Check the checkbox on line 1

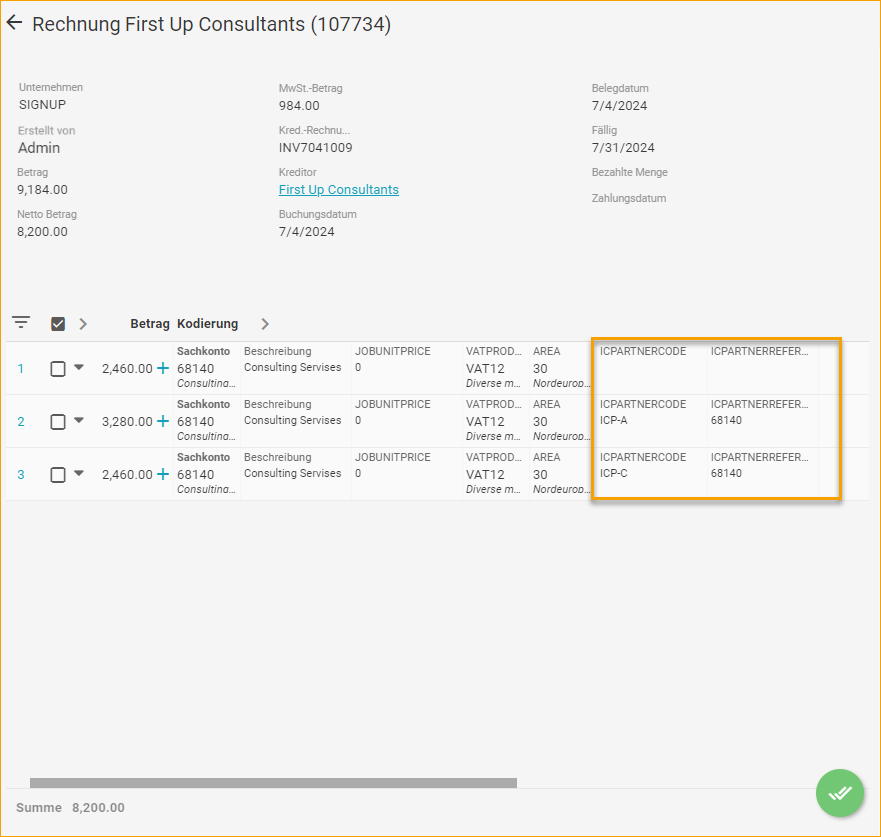(x=57, y=368)
